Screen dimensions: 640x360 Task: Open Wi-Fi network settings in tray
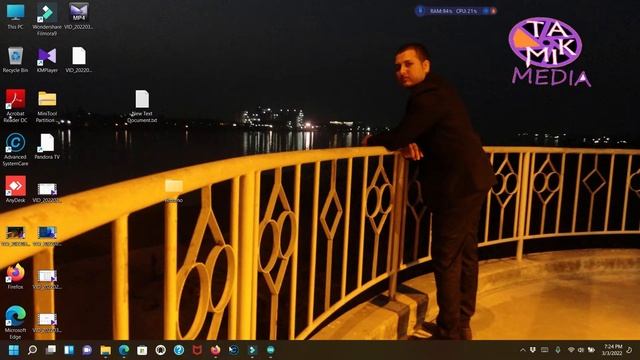click(571, 350)
